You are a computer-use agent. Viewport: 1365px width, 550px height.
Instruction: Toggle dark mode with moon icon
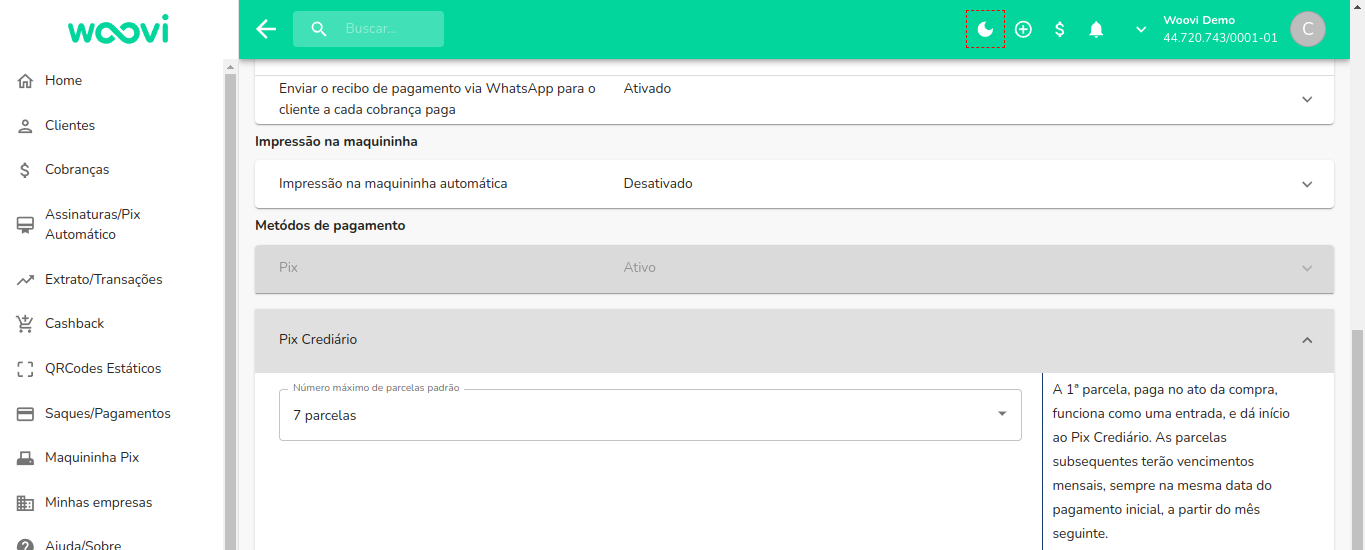click(x=985, y=29)
